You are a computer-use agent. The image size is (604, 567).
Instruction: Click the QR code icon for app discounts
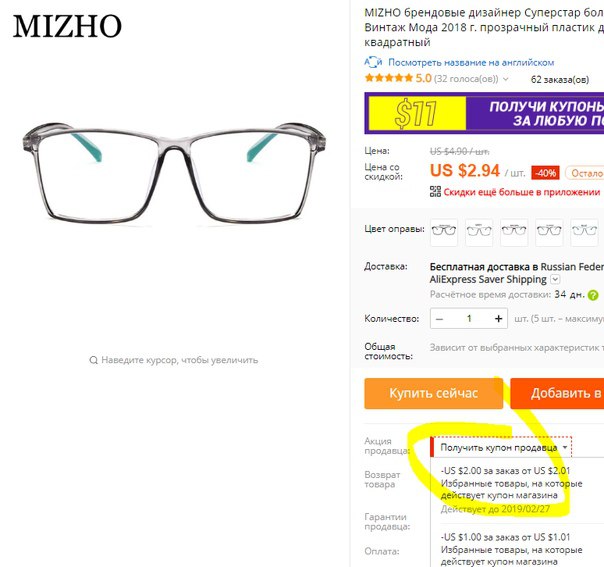[x=435, y=191]
